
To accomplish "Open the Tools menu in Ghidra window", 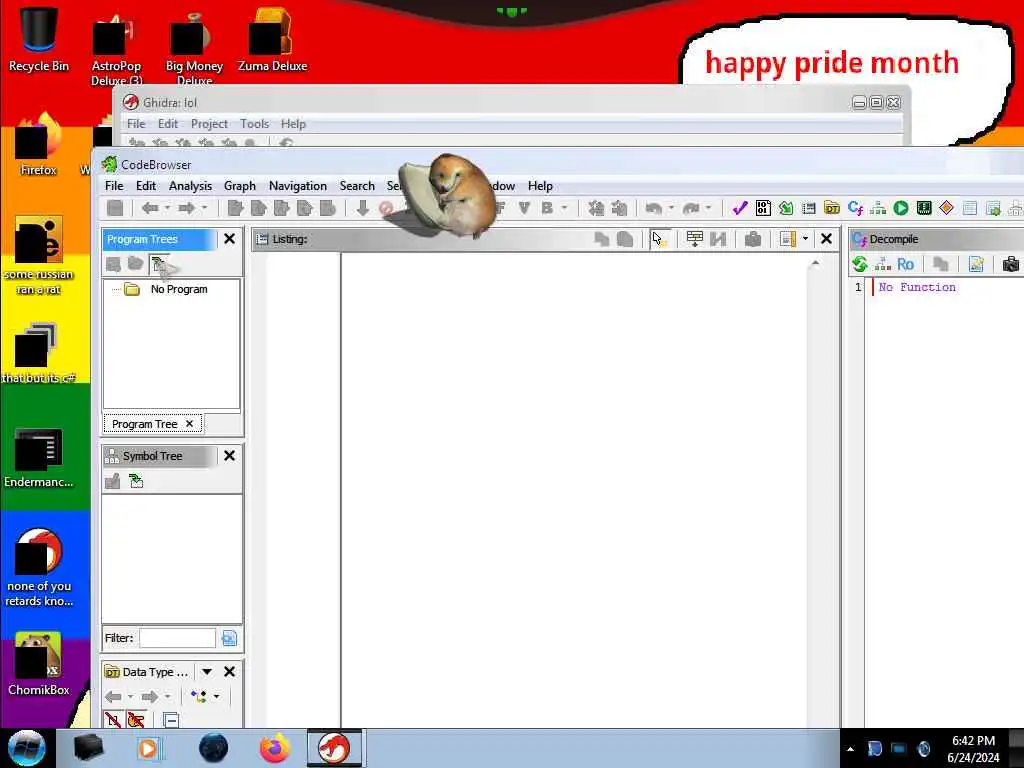I will pyautogui.click(x=254, y=123).
